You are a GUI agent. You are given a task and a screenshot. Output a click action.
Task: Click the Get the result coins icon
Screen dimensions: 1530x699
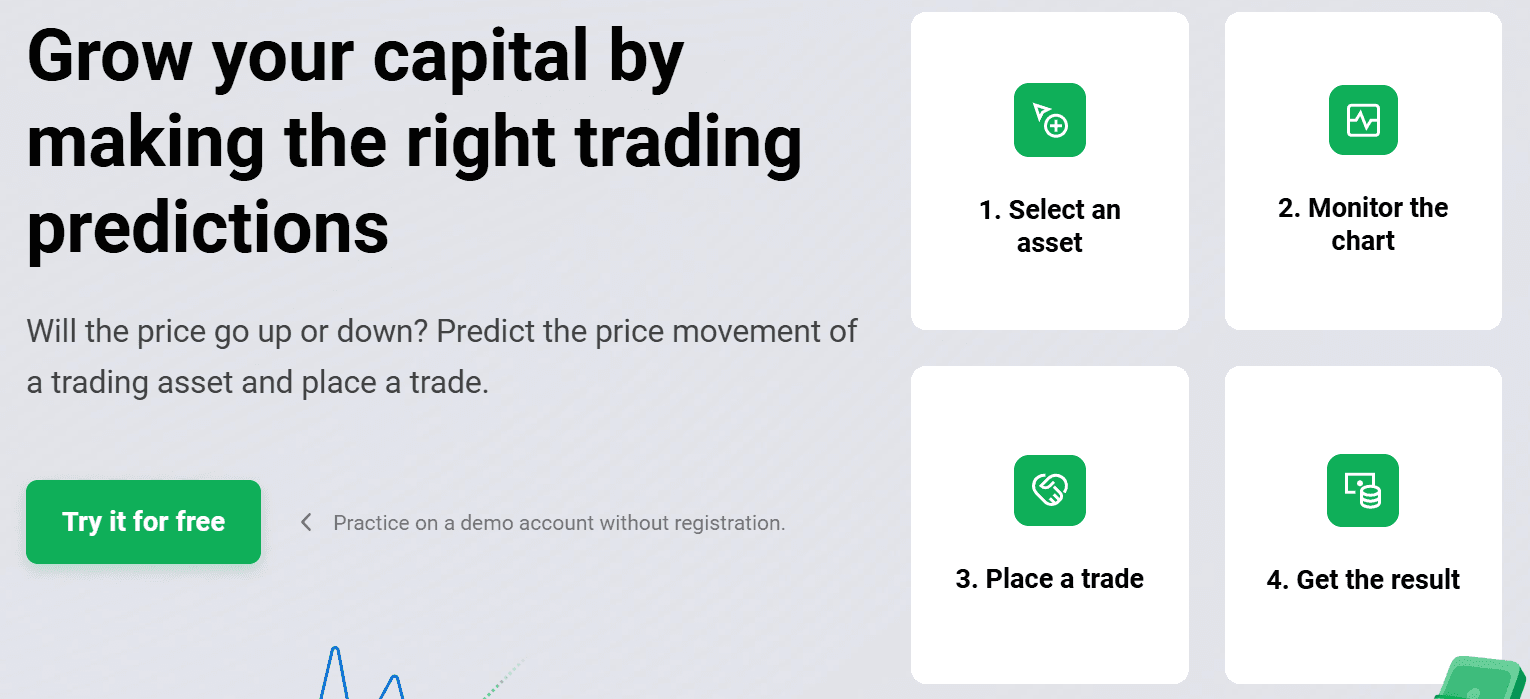click(x=1363, y=490)
